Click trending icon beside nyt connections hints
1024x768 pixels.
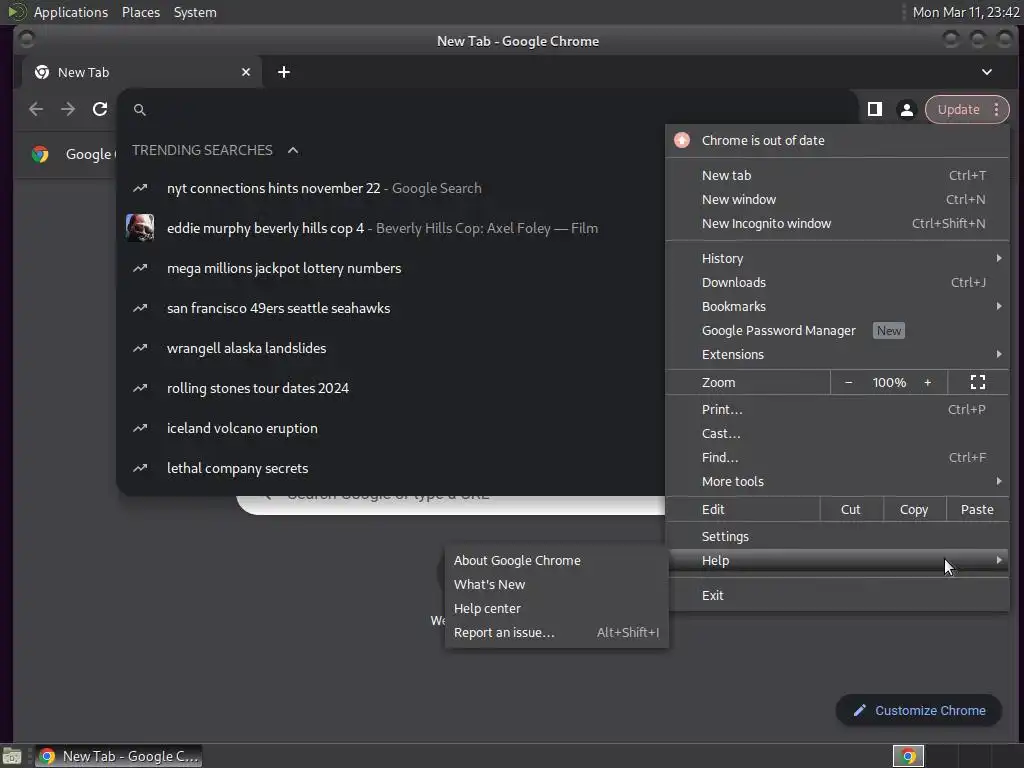[x=140, y=188]
